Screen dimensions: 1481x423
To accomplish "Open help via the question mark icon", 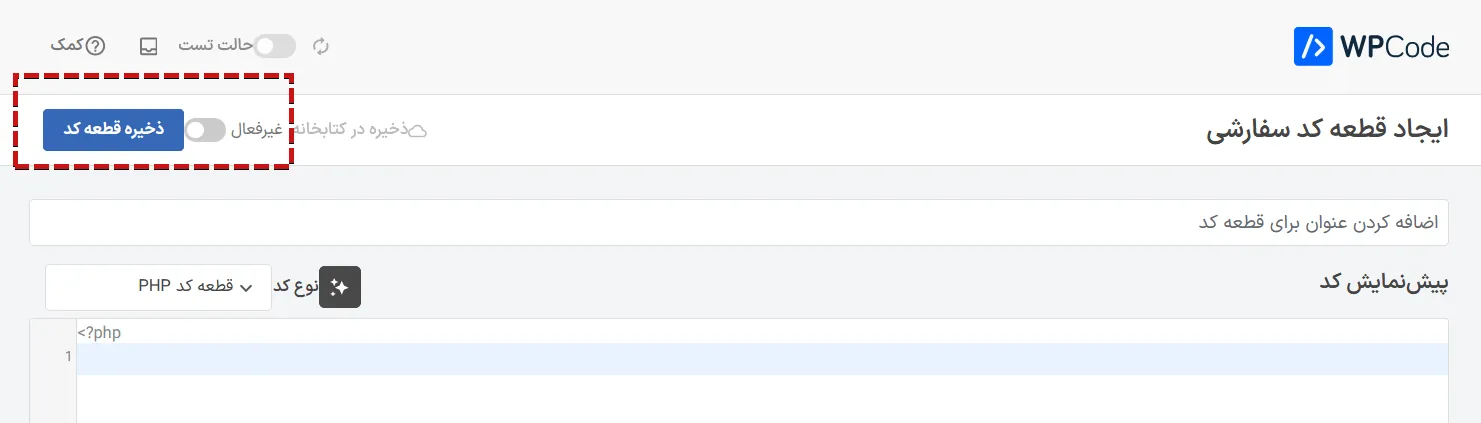I will click(x=96, y=46).
